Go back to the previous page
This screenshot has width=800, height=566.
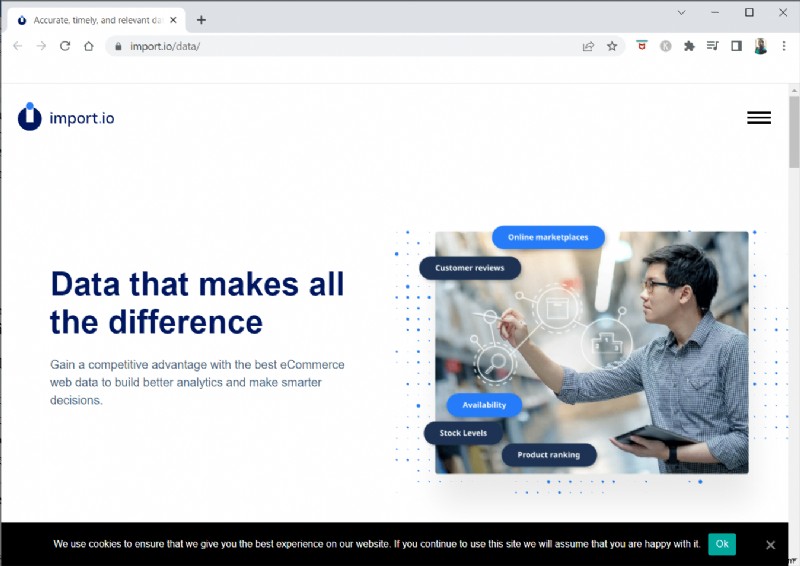18,46
